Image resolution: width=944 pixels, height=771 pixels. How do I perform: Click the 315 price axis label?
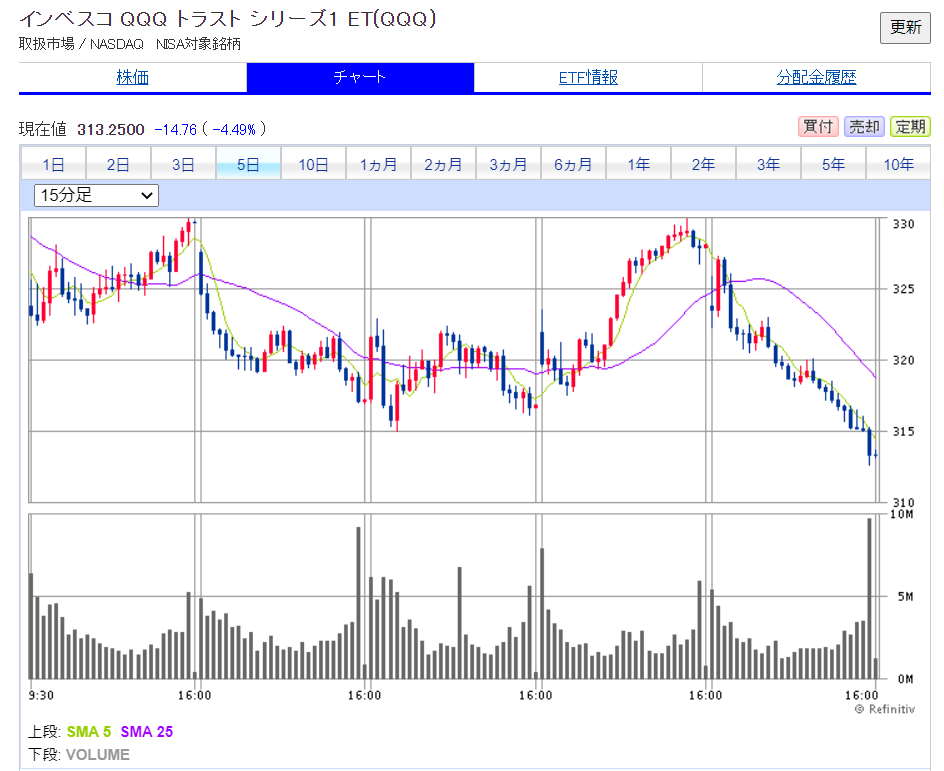click(x=903, y=432)
